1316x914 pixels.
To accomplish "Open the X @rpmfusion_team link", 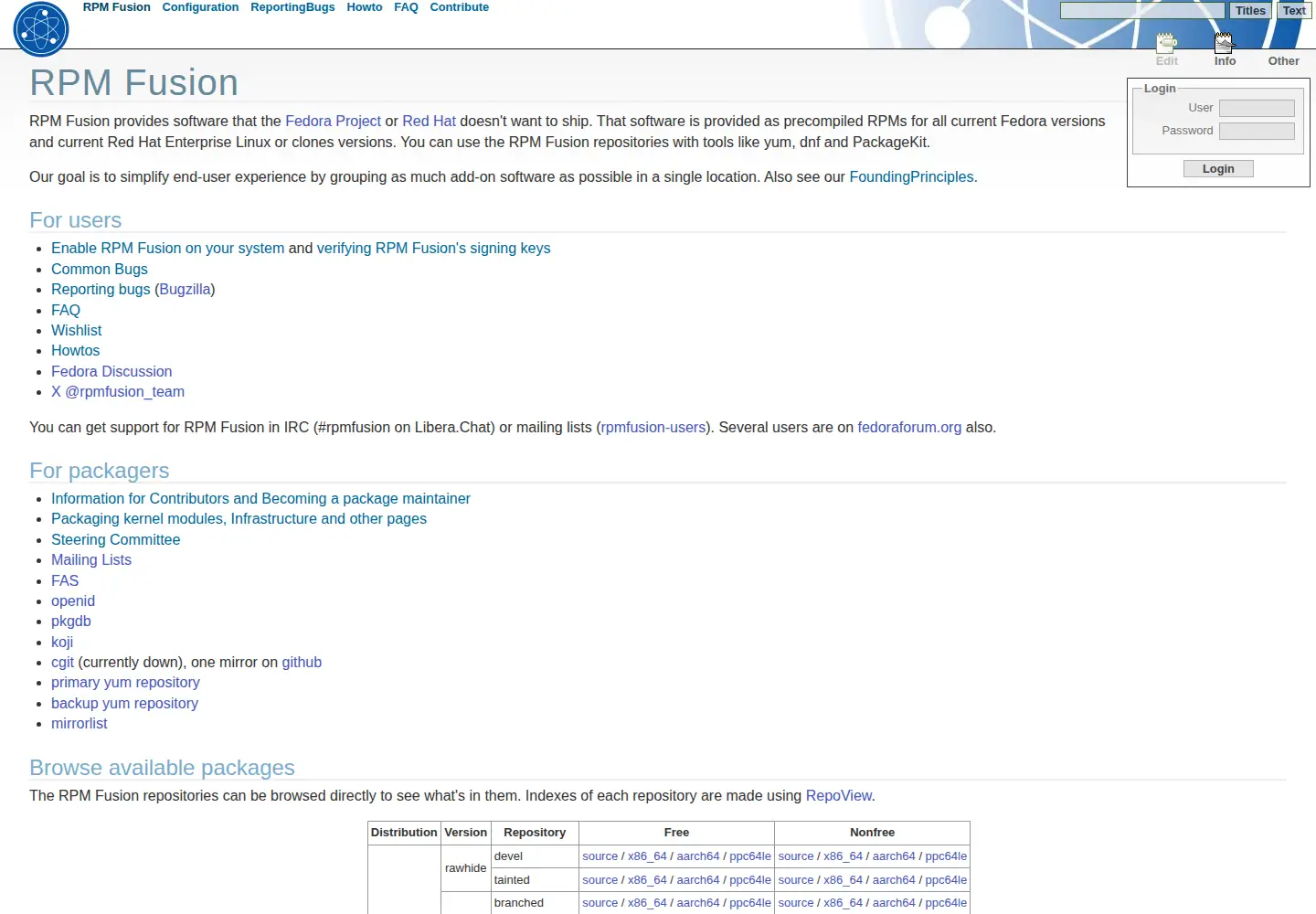I will tap(118, 391).
